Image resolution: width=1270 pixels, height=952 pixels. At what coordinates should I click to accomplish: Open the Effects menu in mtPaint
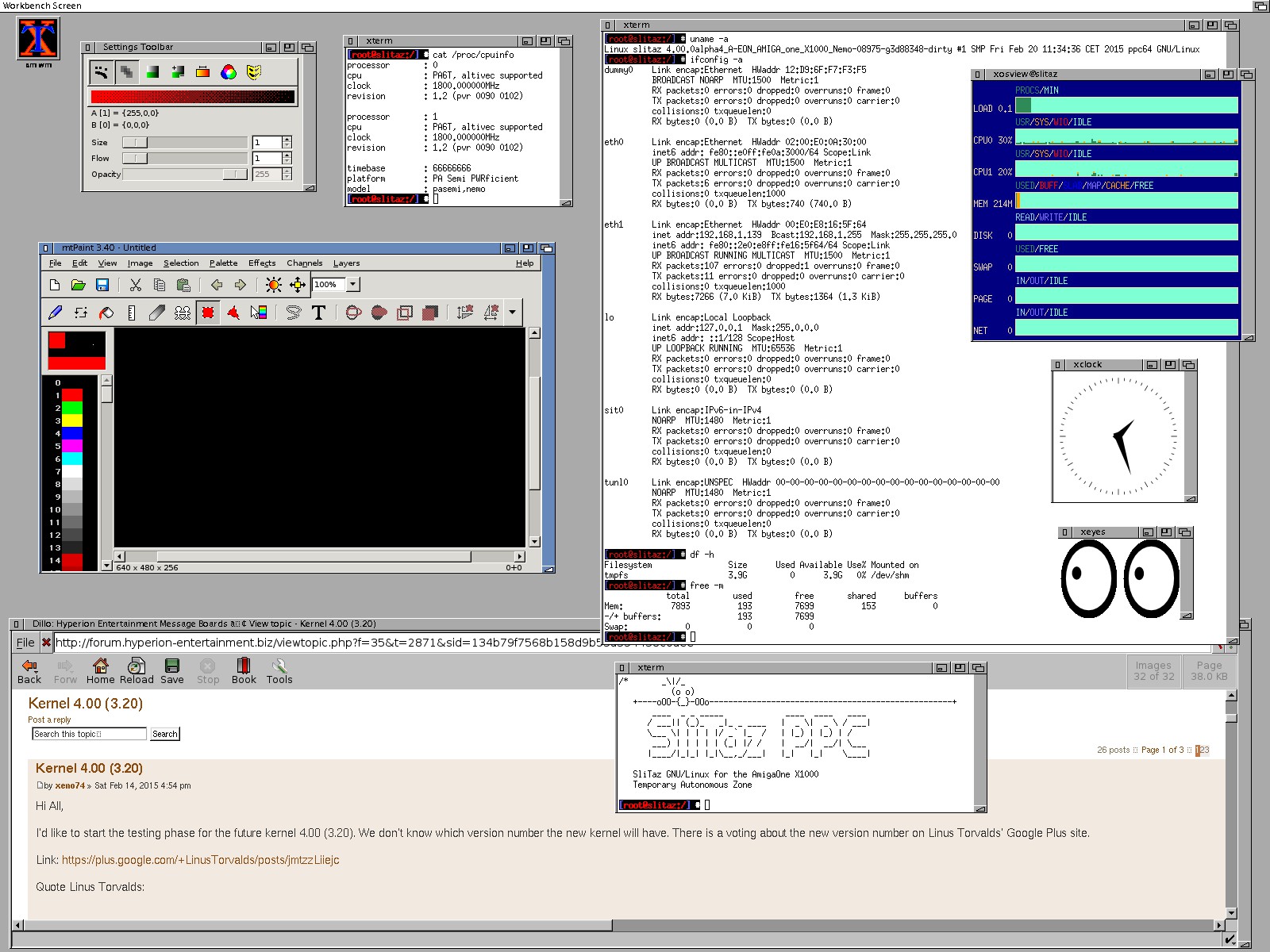coord(261,263)
